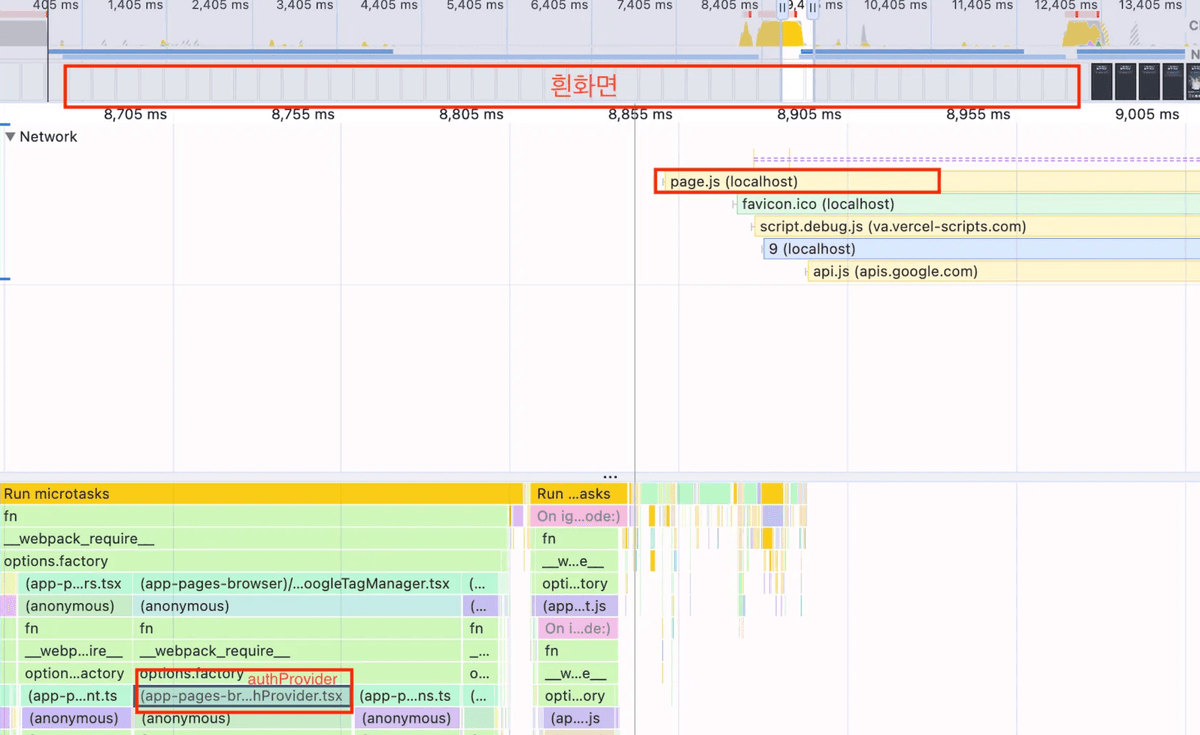This screenshot has width=1200, height=735.
Task: Click the 'On ig...ode:)' pink flame entry
Action: pyautogui.click(x=576, y=517)
